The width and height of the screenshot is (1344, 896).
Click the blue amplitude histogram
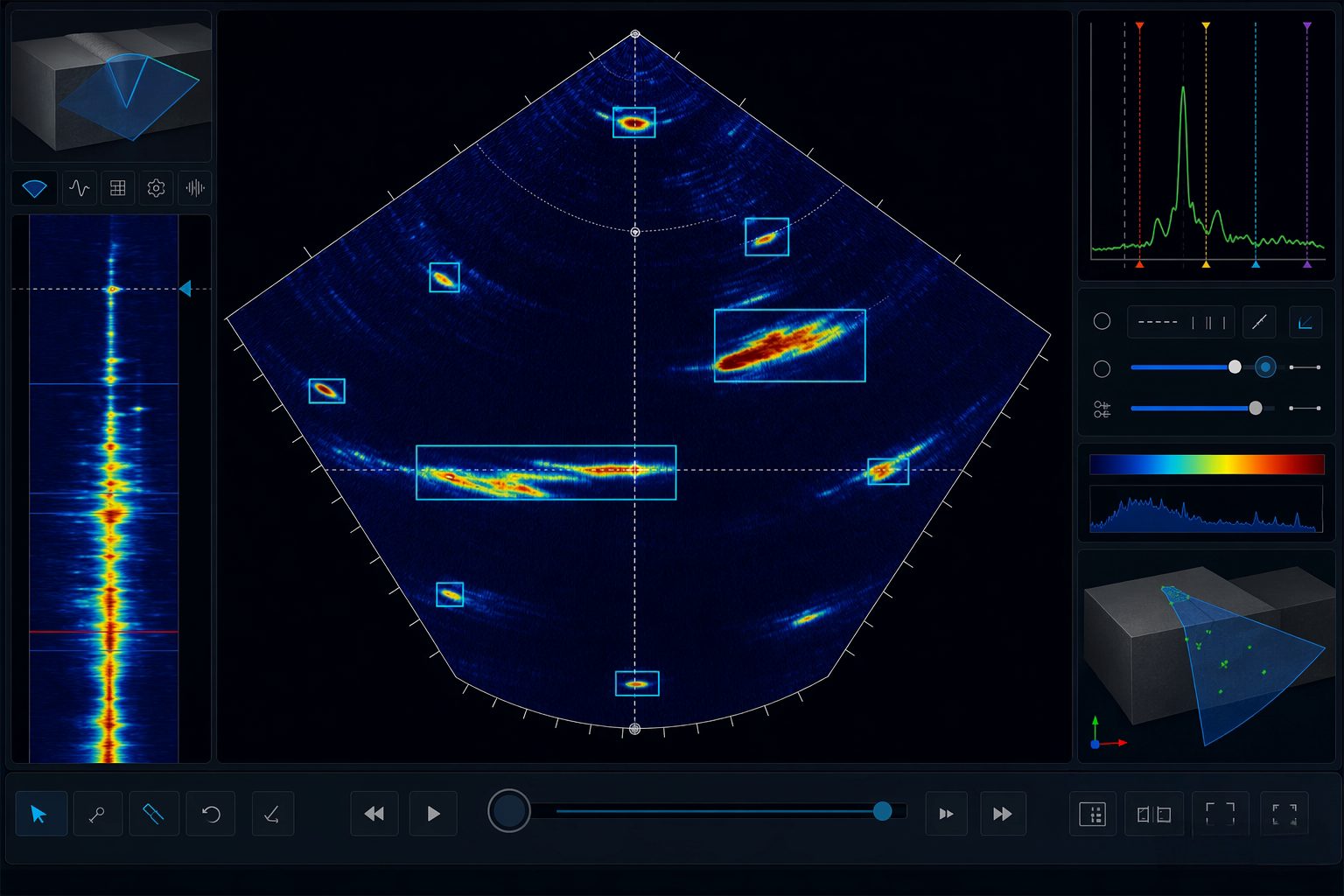click(x=1206, y=509)
